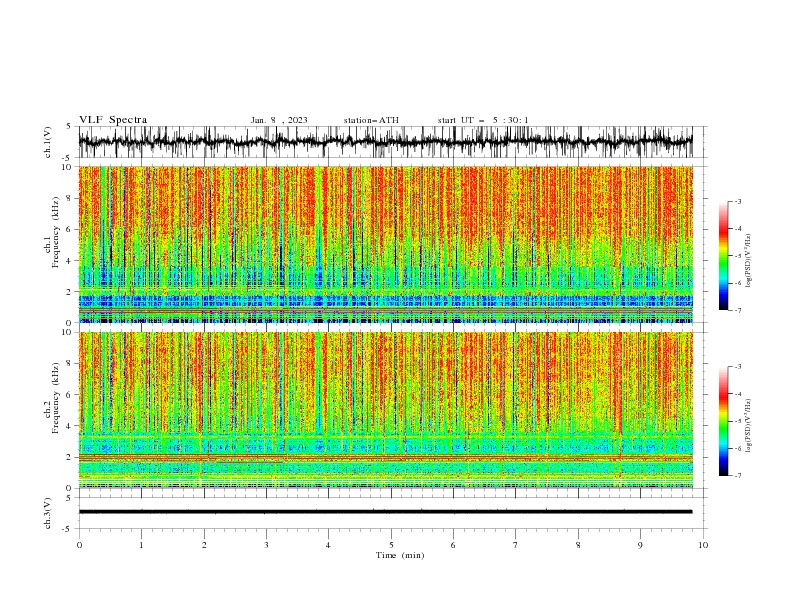Viewport: 792px width, 612px height.
Task: Click the "10" frequency tick of ch.2 spectrogram
Action: (x=68, y=332)
